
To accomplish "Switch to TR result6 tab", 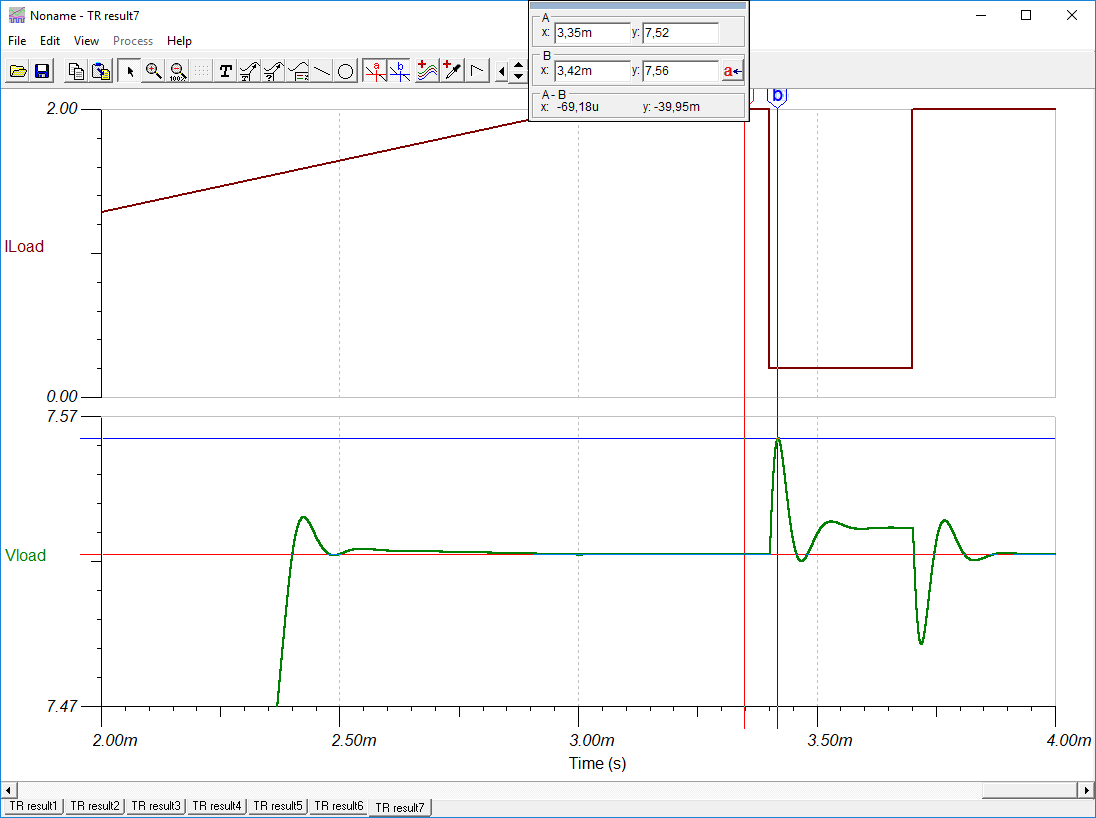I will click(339, 806).
